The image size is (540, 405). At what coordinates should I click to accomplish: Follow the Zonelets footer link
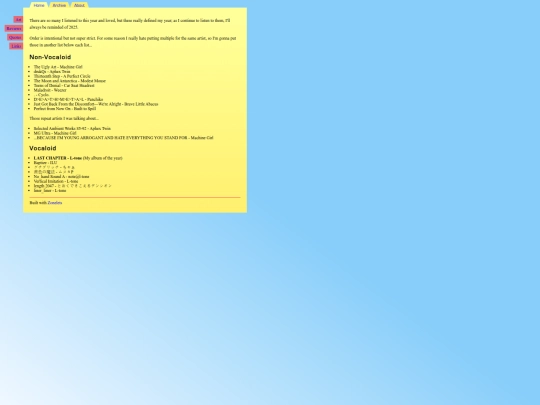point(55,203)
